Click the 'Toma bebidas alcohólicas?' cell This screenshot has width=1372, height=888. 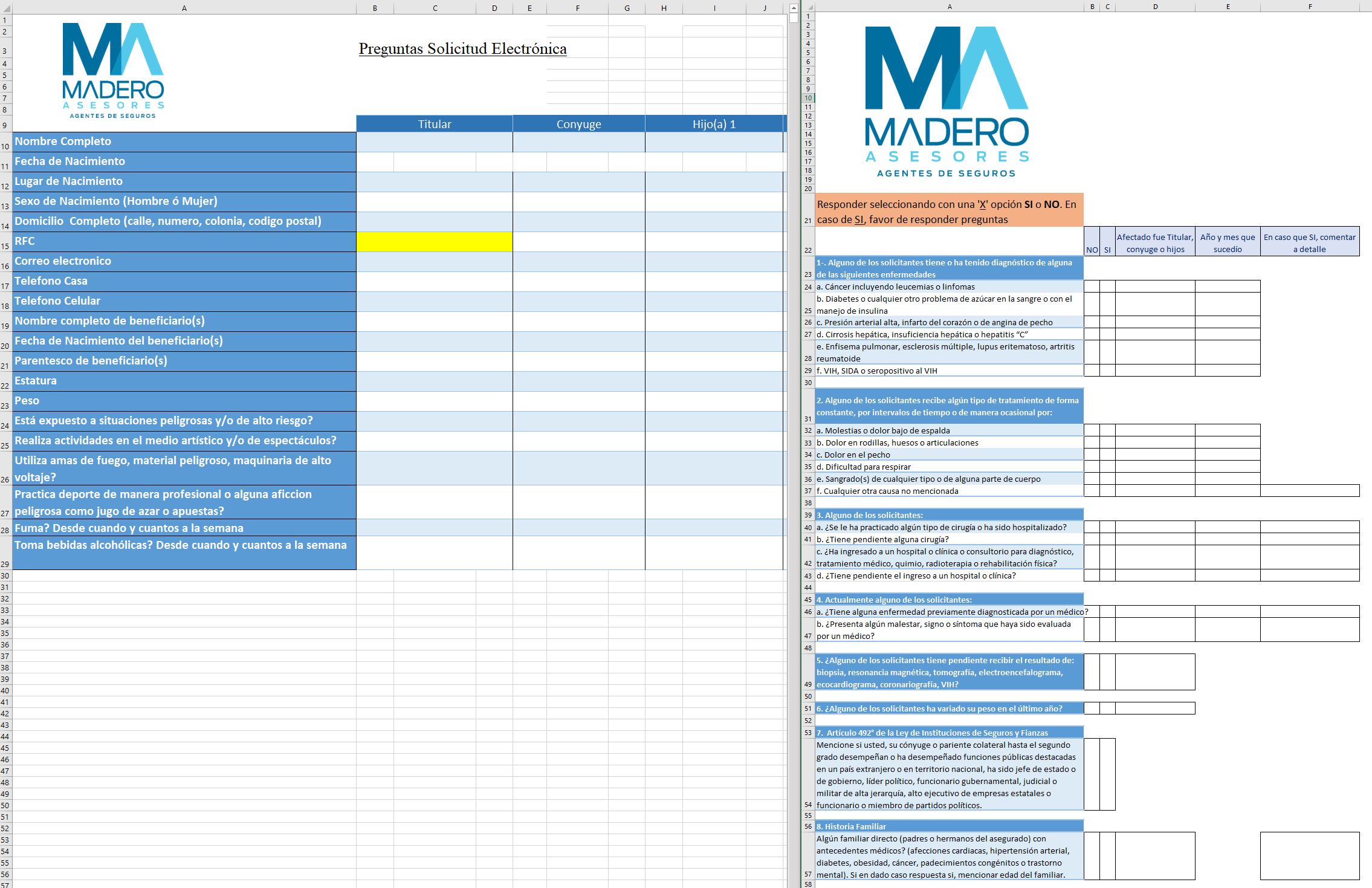184,553
